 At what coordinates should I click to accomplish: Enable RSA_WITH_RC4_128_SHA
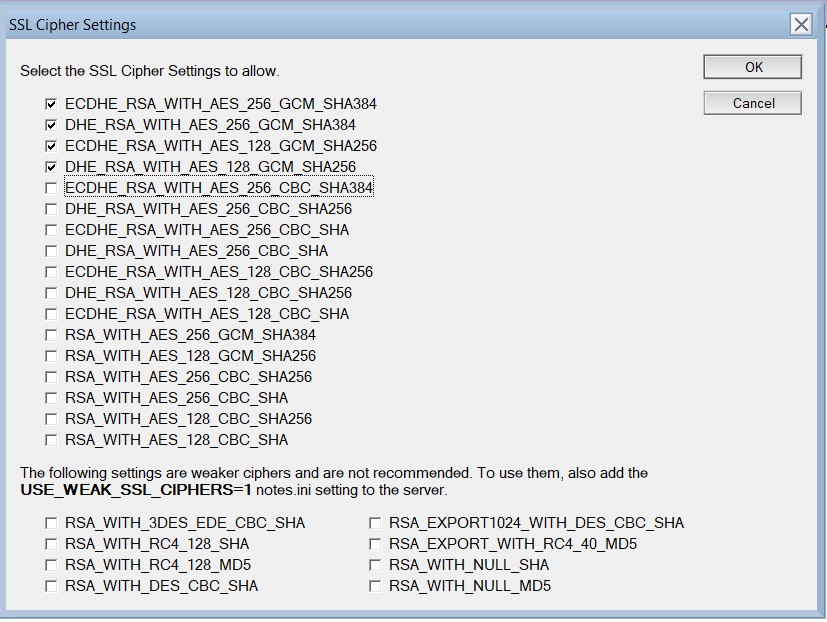pyautogui.click(x=51, y=543)
